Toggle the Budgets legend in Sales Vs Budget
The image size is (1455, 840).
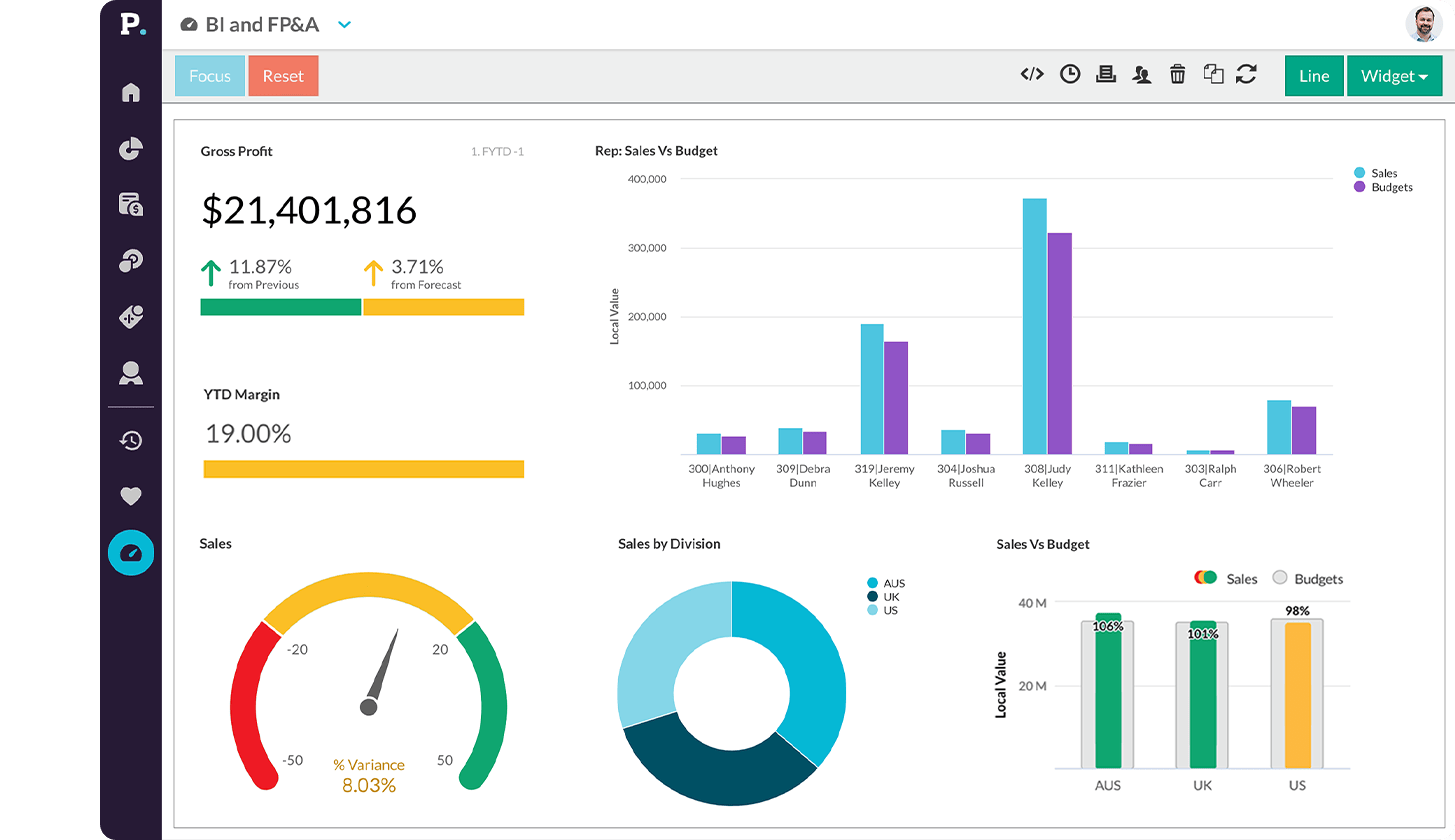click(1305, 577)
